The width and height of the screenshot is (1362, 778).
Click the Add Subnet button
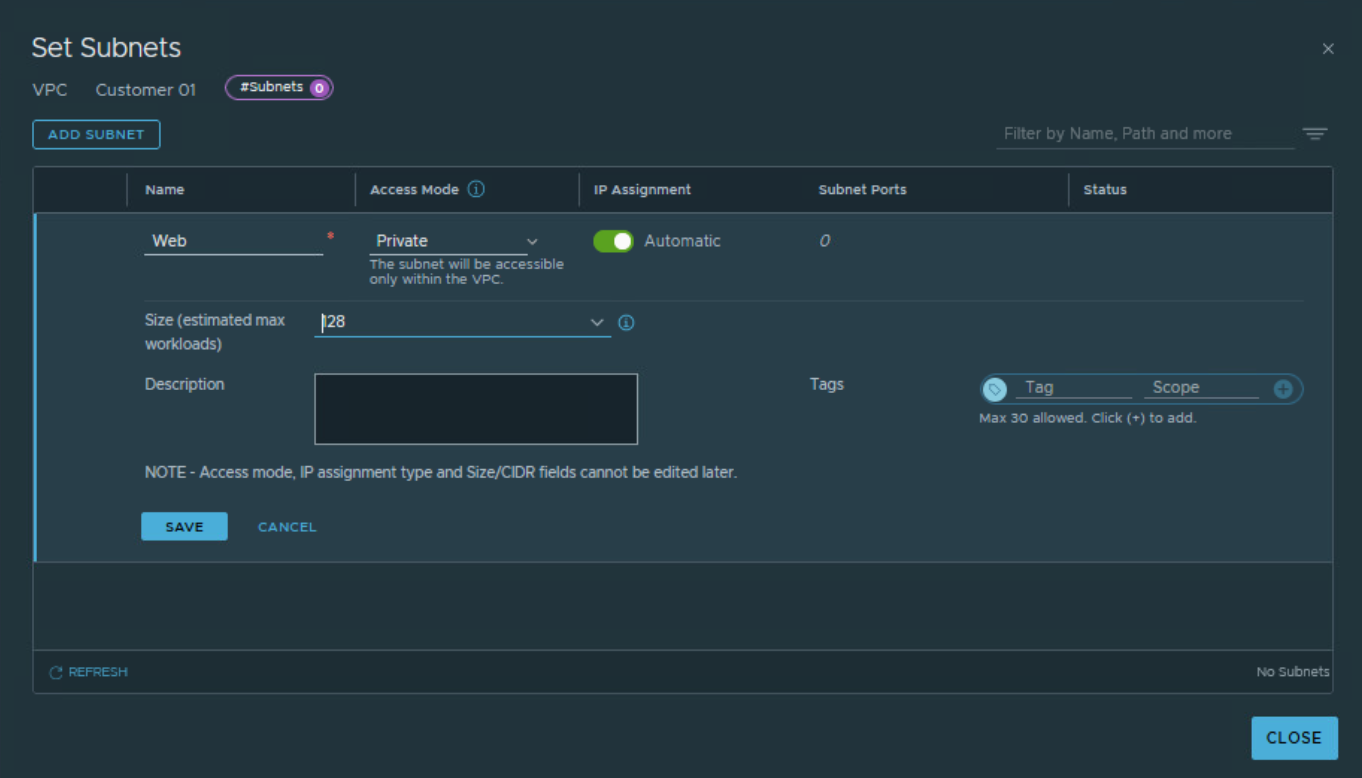[96, 134]
